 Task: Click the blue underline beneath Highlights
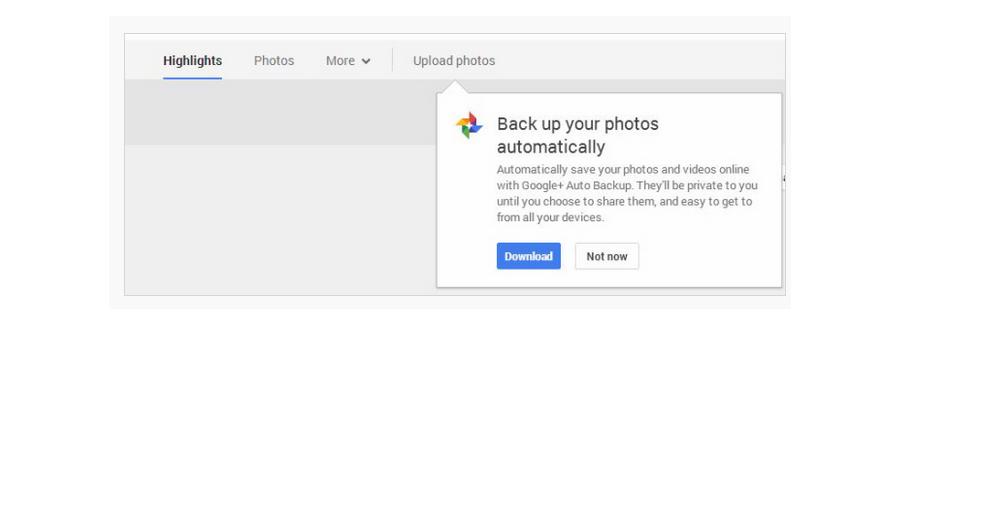point(192,78)
